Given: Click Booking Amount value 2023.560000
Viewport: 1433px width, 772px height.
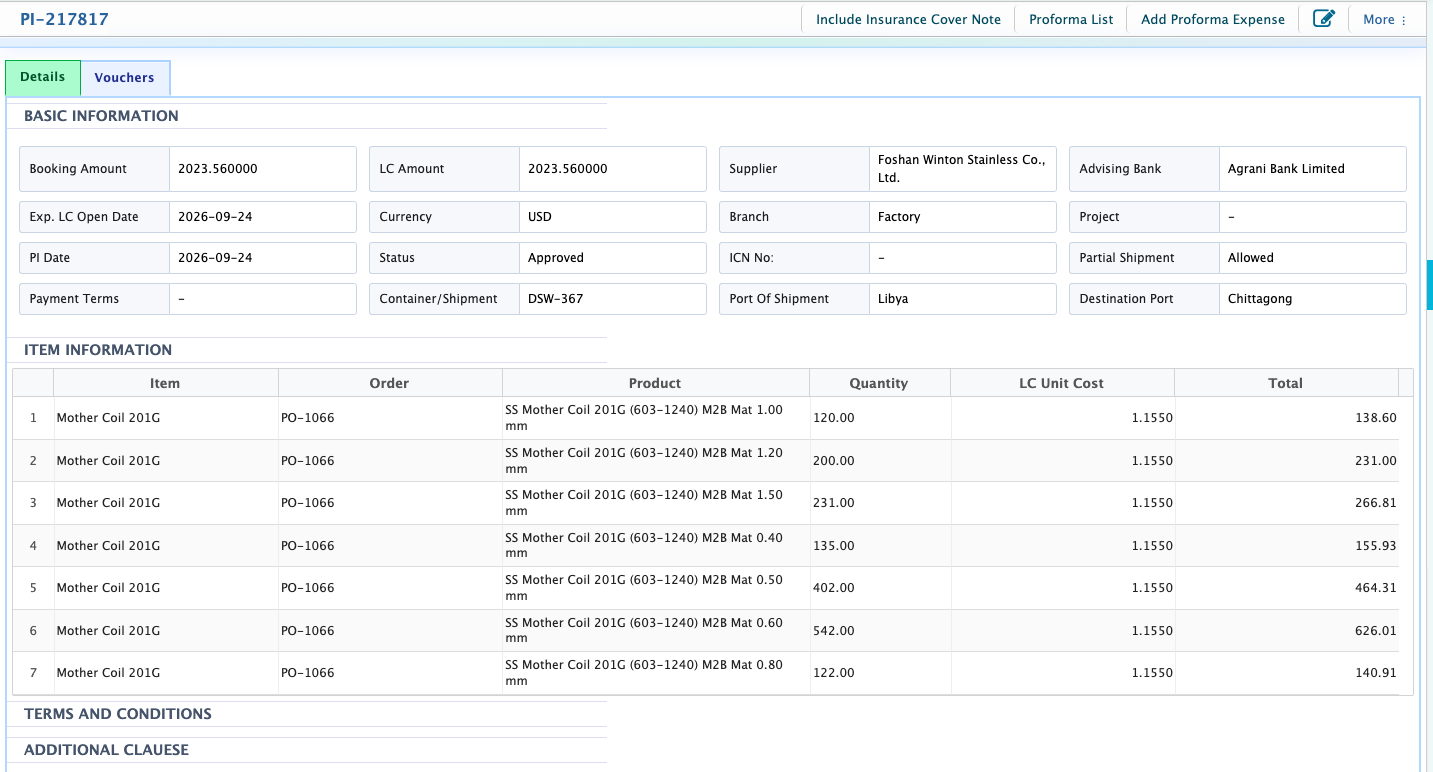Looking at the screenshot, I should [218, 169].
